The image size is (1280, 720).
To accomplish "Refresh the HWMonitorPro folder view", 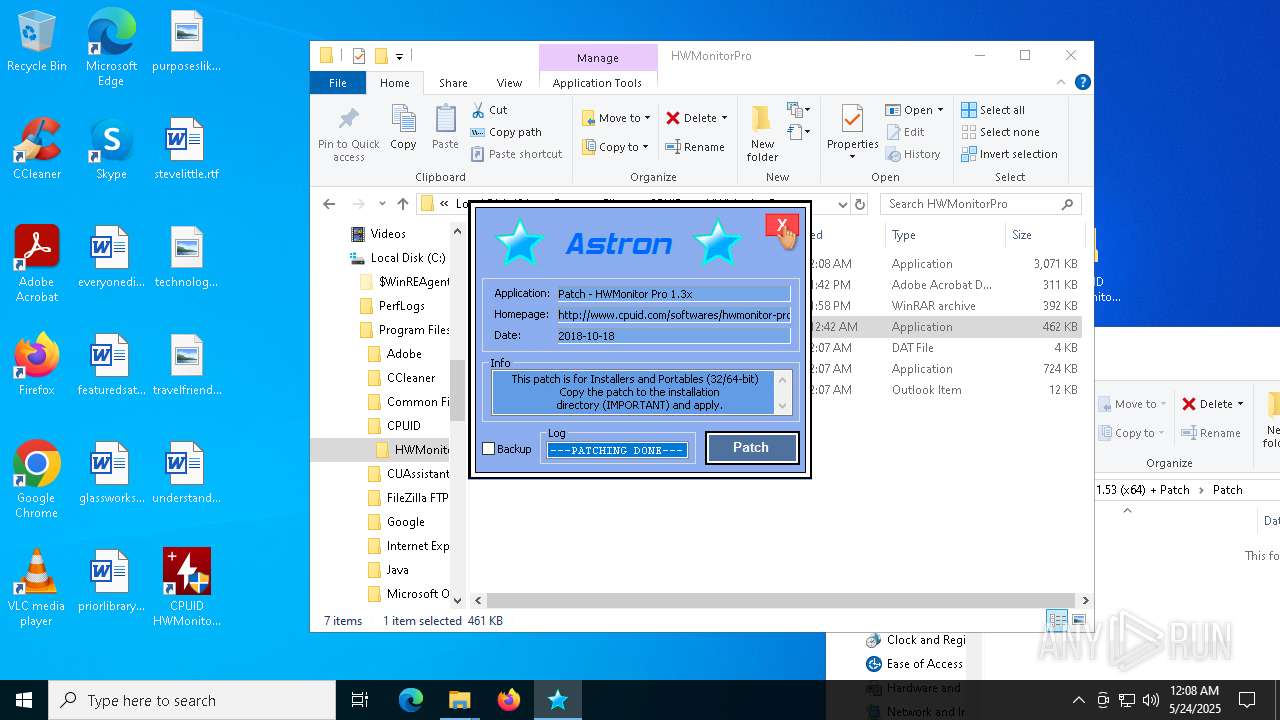I will tap(859, 204).
